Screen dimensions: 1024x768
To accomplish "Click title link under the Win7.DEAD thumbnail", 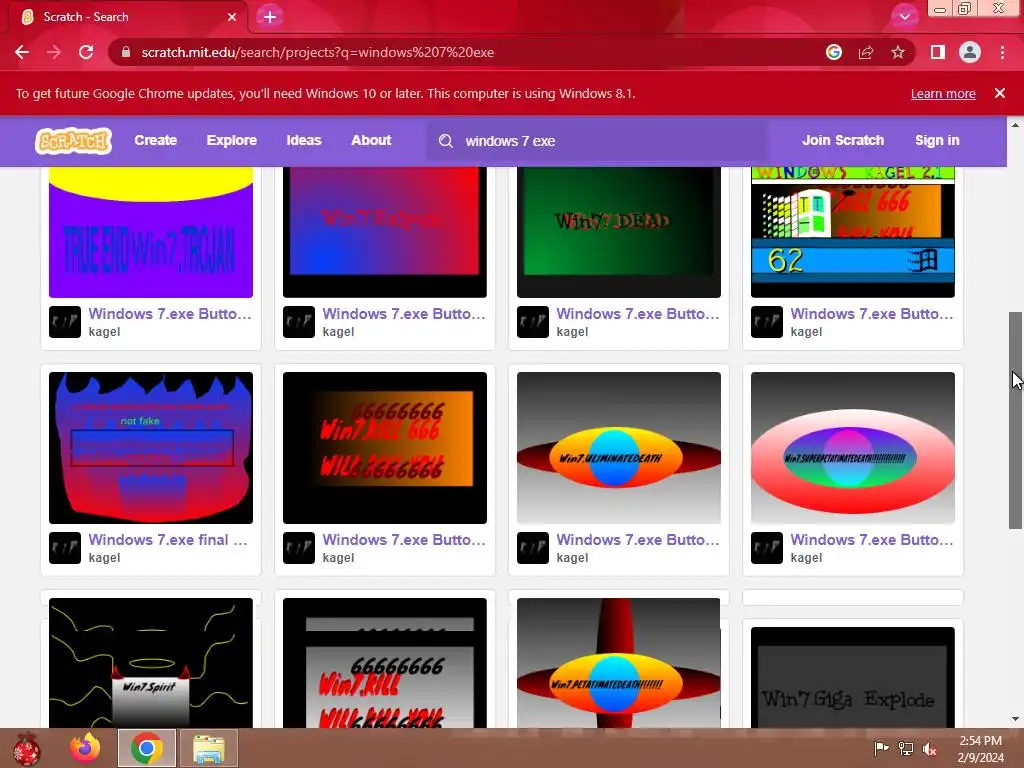I will (x=638, y=314).
